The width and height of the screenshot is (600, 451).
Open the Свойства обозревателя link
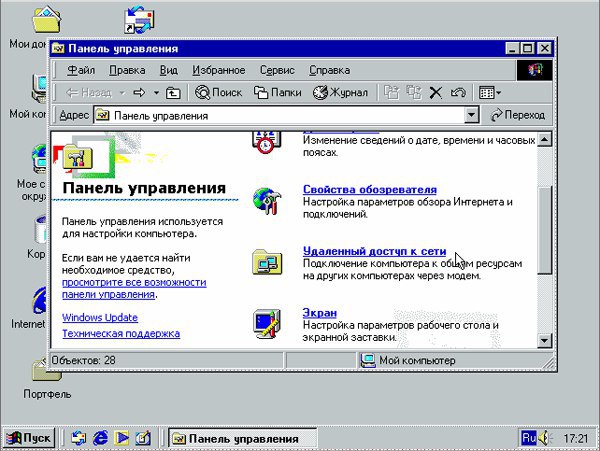370,189
